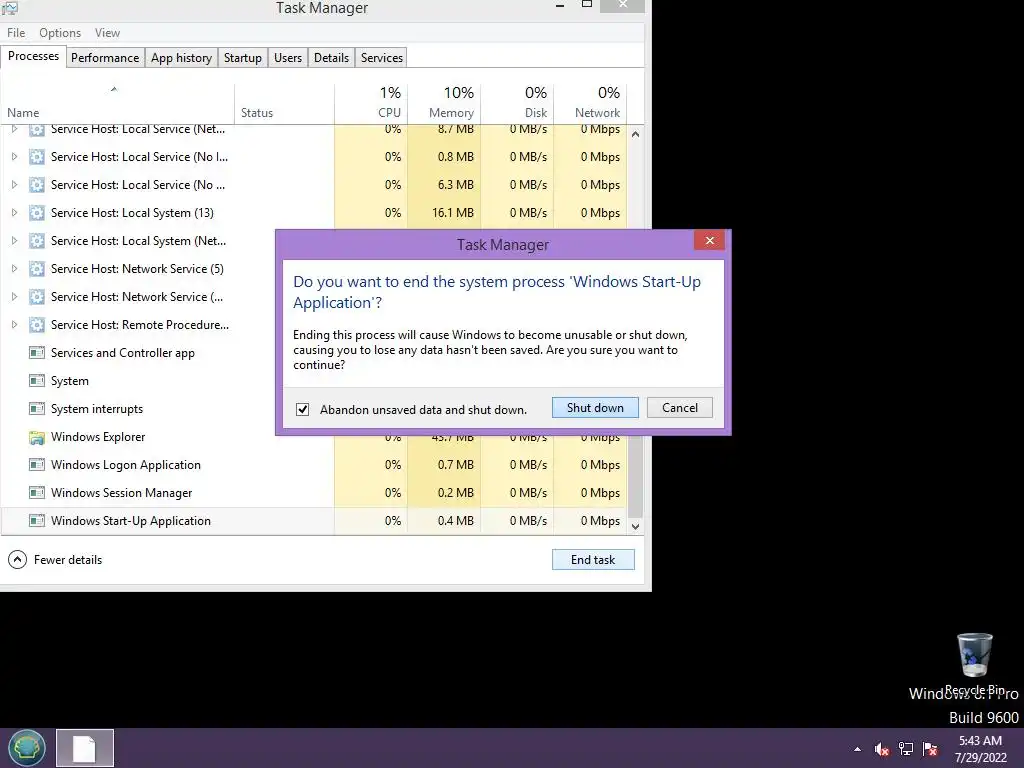This screenshot has width=1024, height=768.
Task: Switch to the Details tab
Action: point(331,57)
